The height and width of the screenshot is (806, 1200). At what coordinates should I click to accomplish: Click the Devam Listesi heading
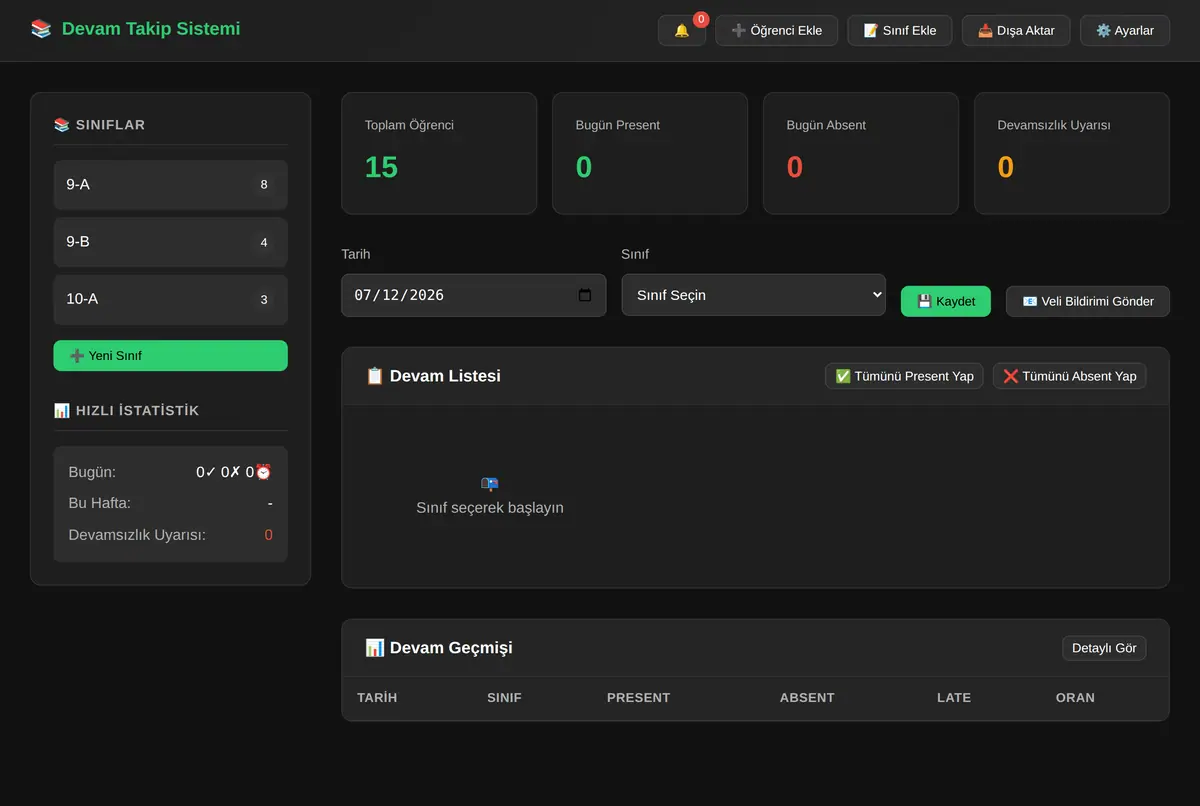433,376
